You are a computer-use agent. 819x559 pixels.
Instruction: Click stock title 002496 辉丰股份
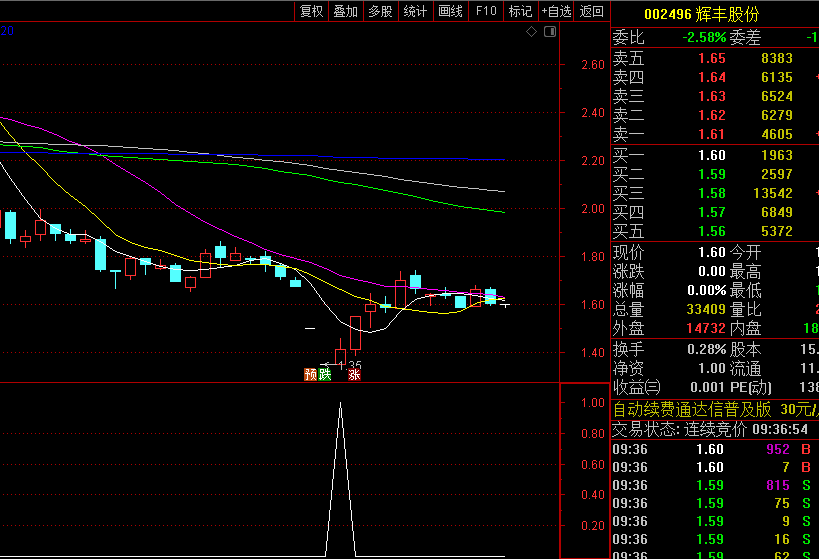(x=701, y=14)
